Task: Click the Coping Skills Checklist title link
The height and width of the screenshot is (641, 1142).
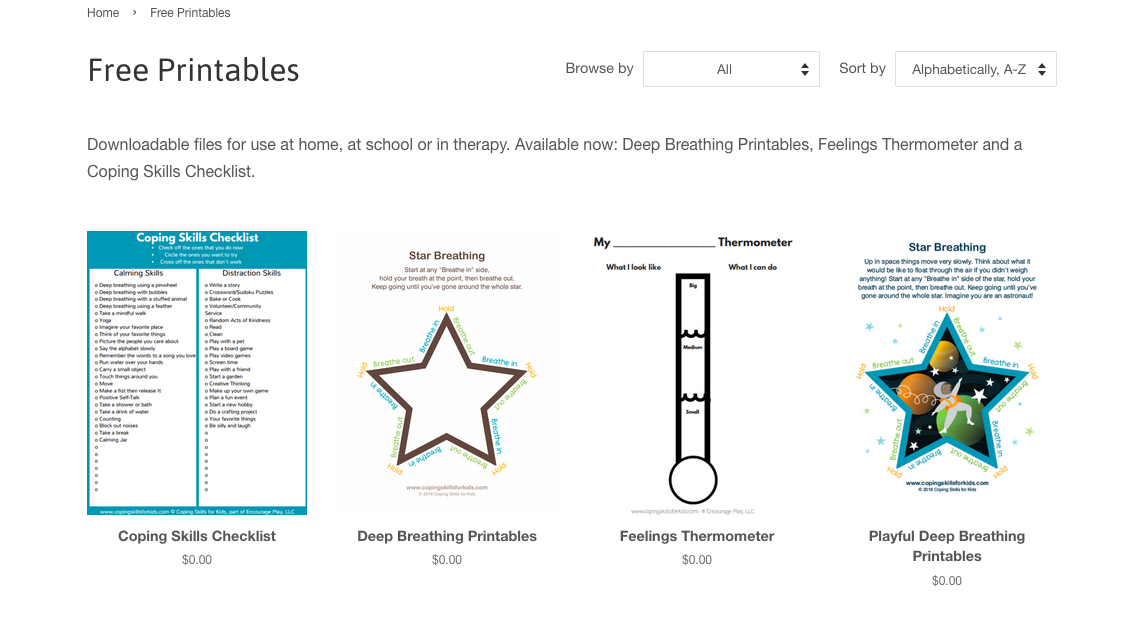Action: click(197, 536)
